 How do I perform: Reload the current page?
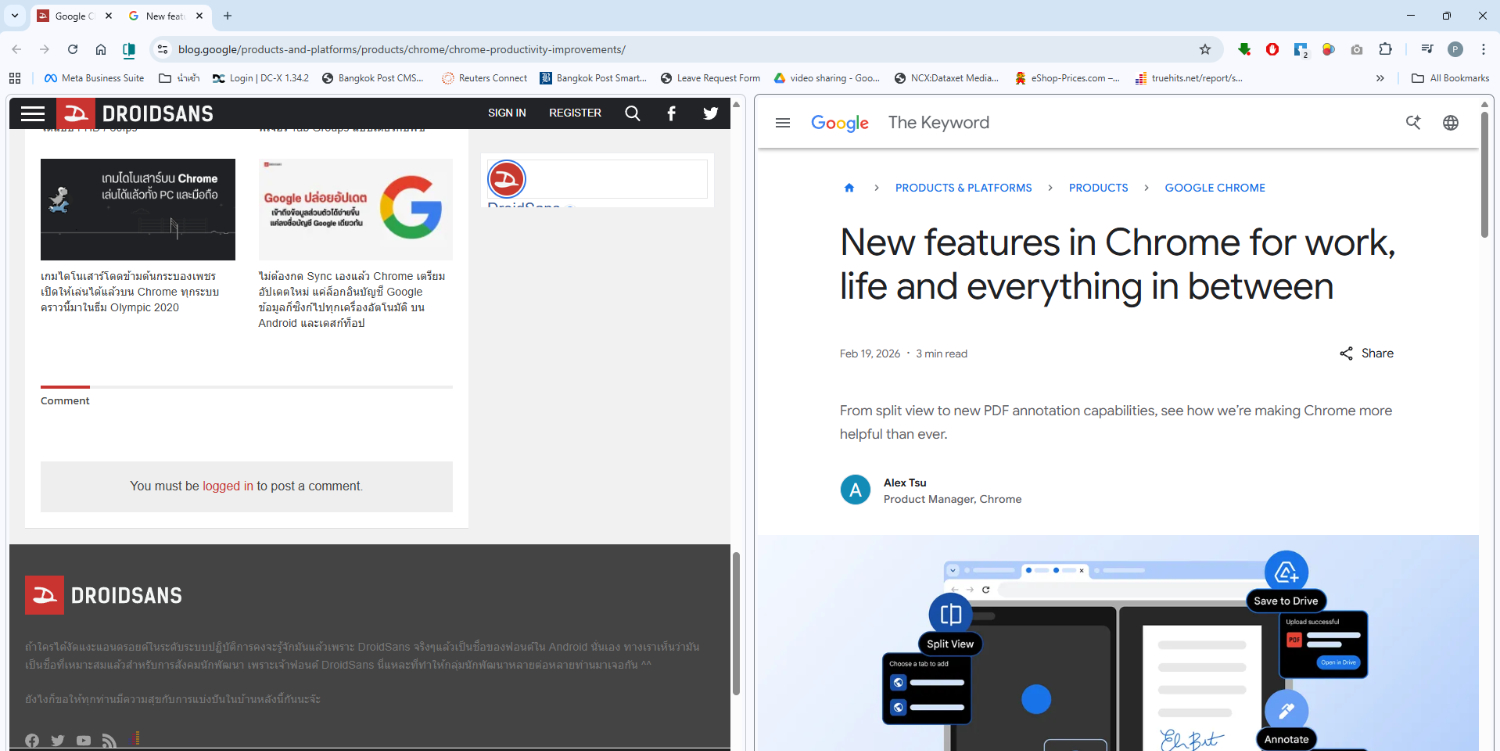click(72, 49)
